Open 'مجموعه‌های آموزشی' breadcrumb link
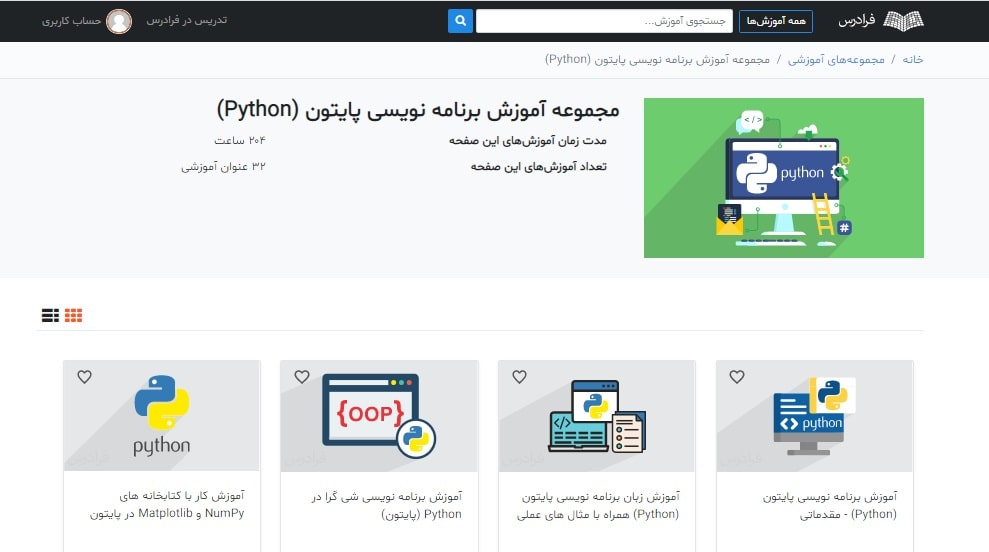 (x=836, y=59)
